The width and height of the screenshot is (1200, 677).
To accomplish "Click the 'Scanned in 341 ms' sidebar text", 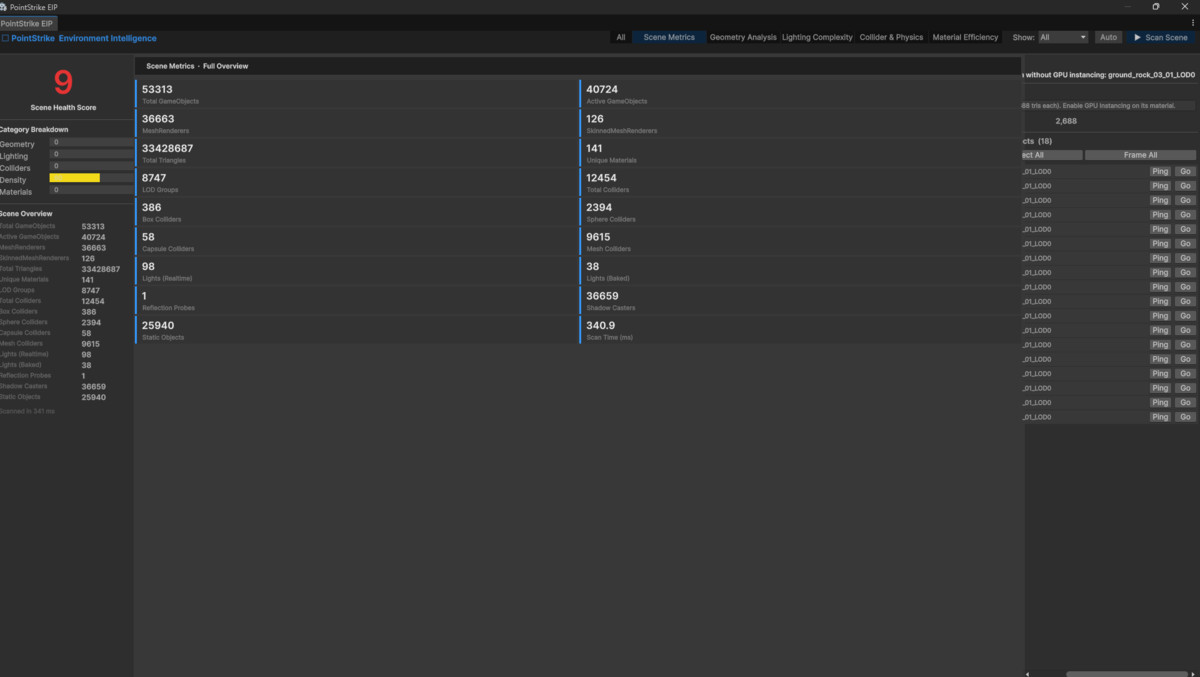I will click(28, 411).
